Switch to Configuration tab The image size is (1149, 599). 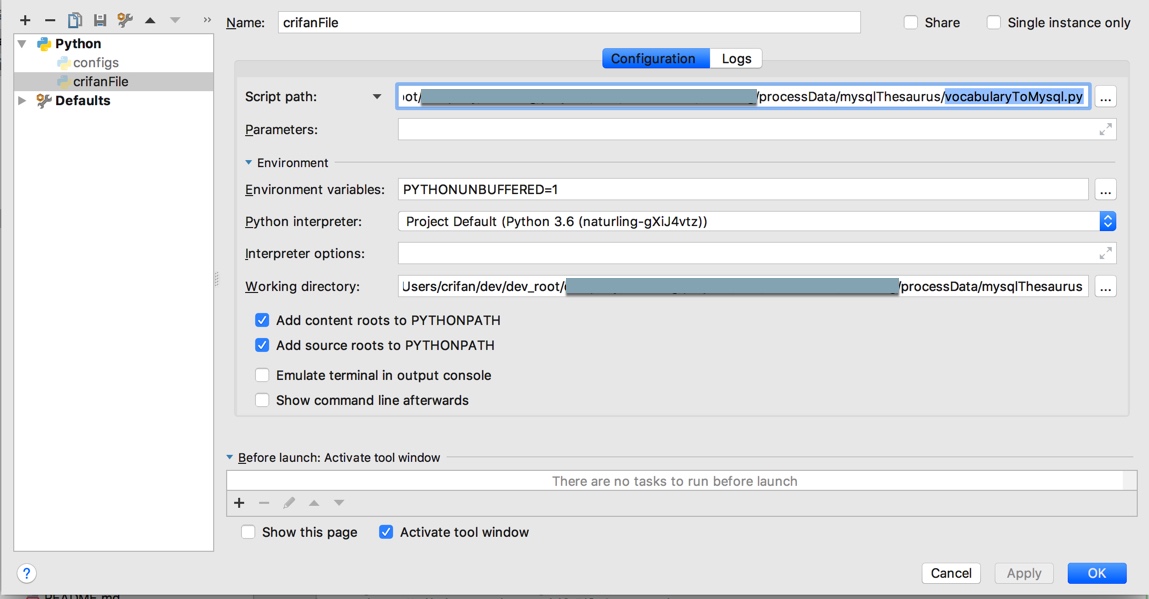[x=656, y=59]
